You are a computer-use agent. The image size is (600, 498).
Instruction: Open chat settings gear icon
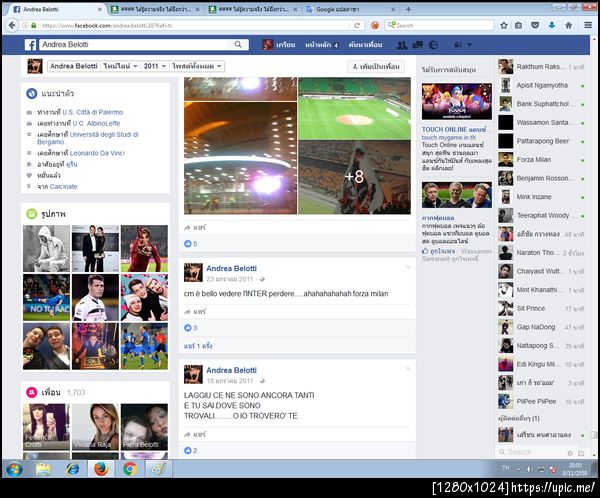[570, 453]
